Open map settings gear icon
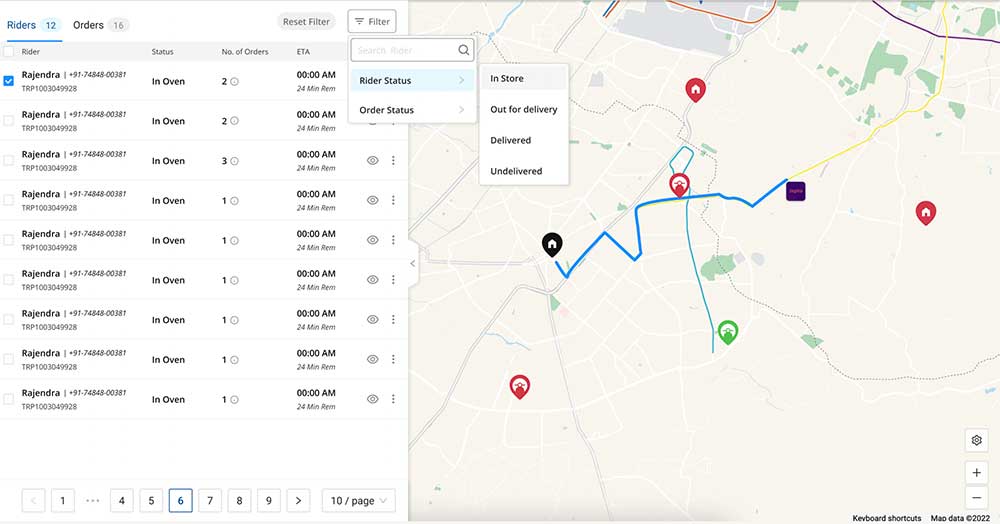The image size is (1000, 524). tap(976, 440)
